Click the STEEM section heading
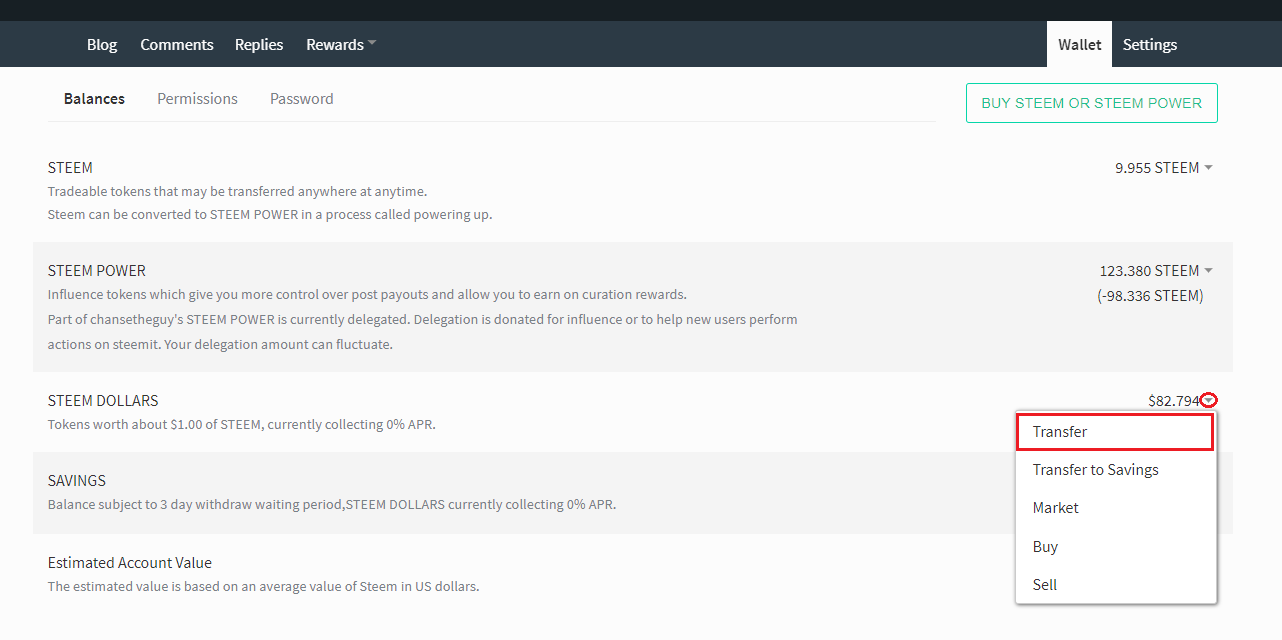The width and height of the screenshot is (1282, 640). (70, 167)
